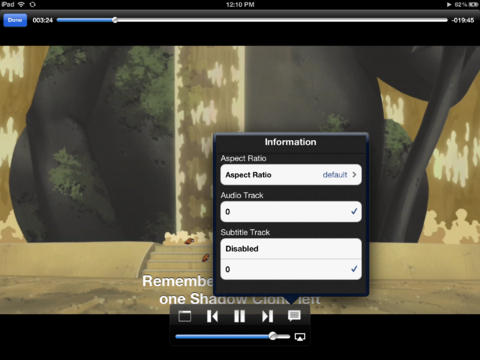Image resolution: width=480 pixels, height=360 pixels.
Task: Pause the video playback
Action: 239,316
